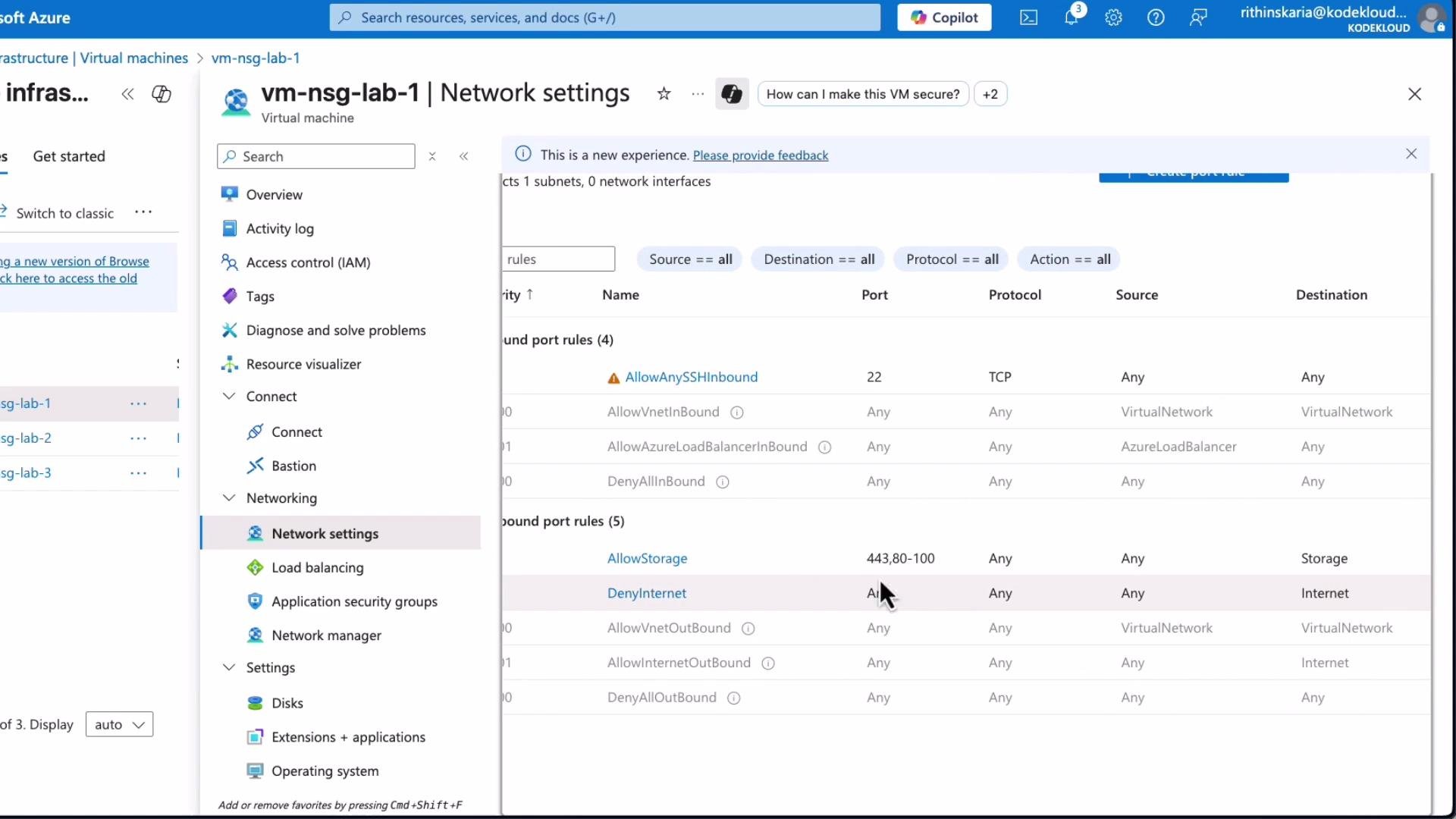Open Activity log menu item
1456x819 pixels.
pyautogui.click(x=280, y=228)
